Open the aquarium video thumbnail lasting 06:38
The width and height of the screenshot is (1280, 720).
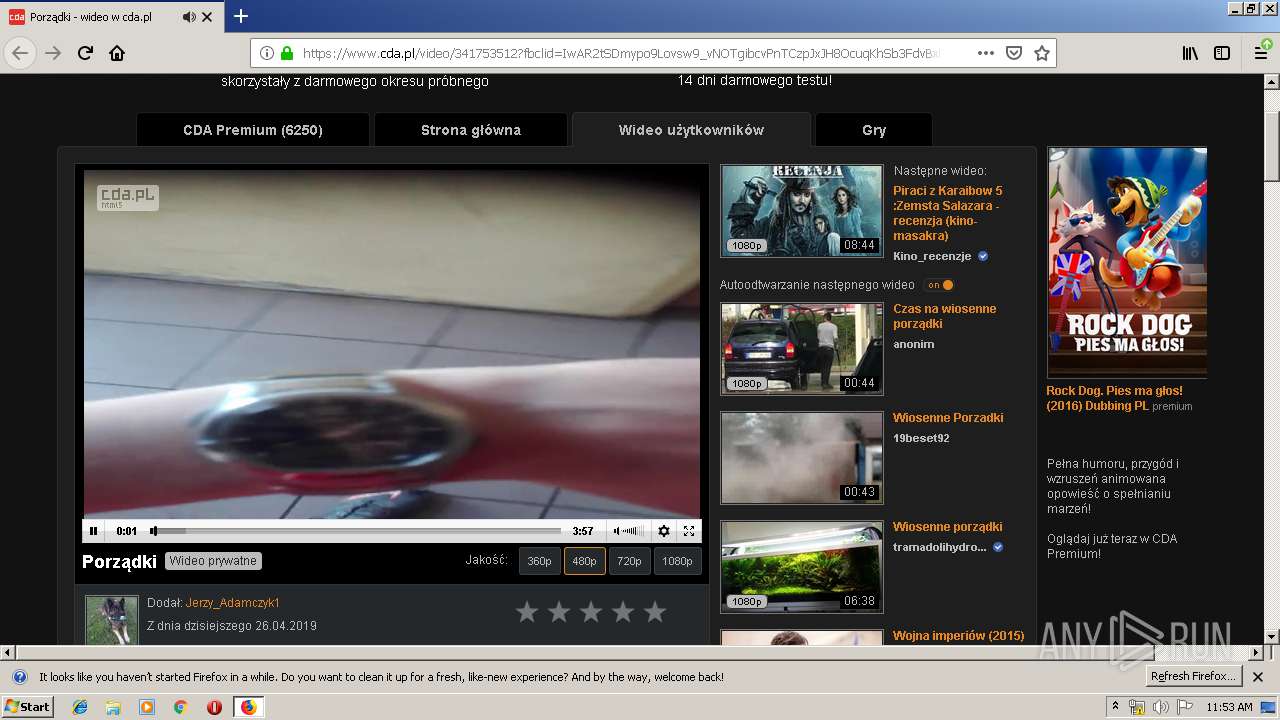pos(802,567)
